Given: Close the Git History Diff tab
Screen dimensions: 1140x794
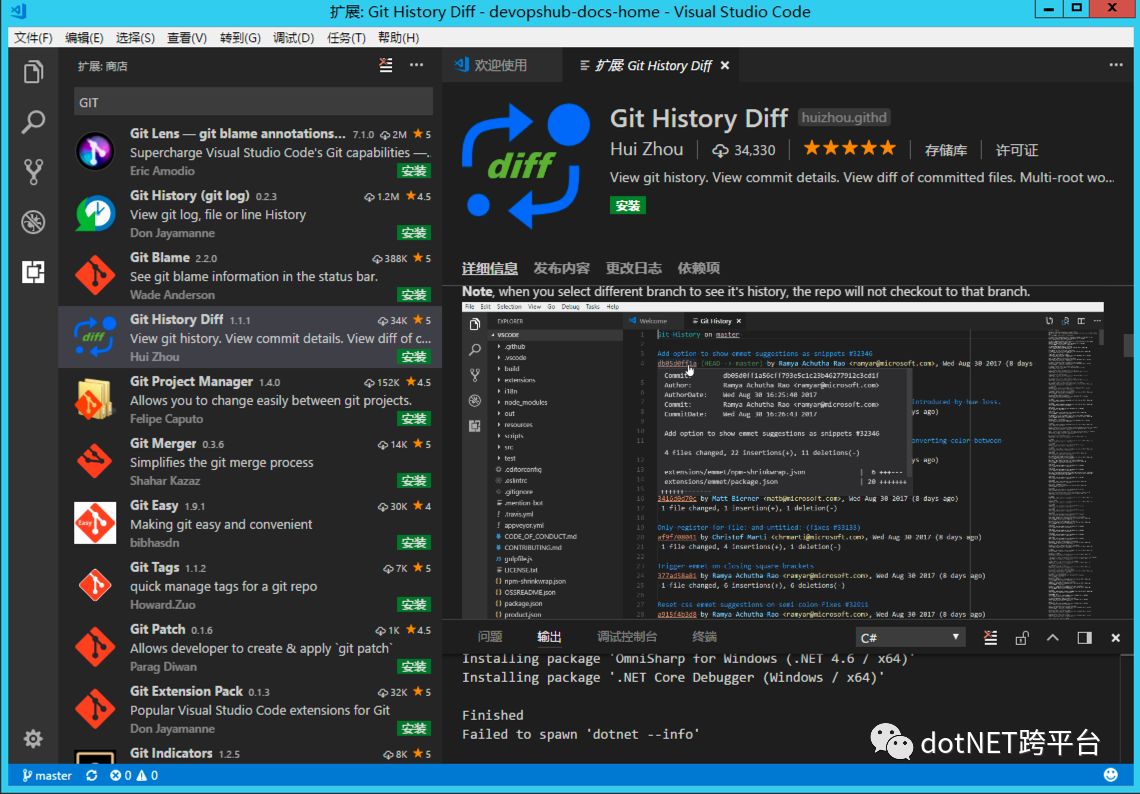Looking at the screenshot, I should coord(725,65).
